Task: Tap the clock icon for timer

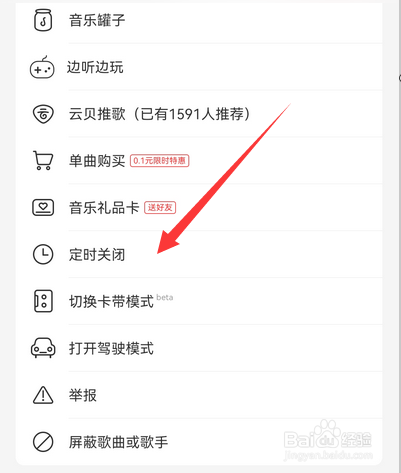Action: click(x=43, y=254)
